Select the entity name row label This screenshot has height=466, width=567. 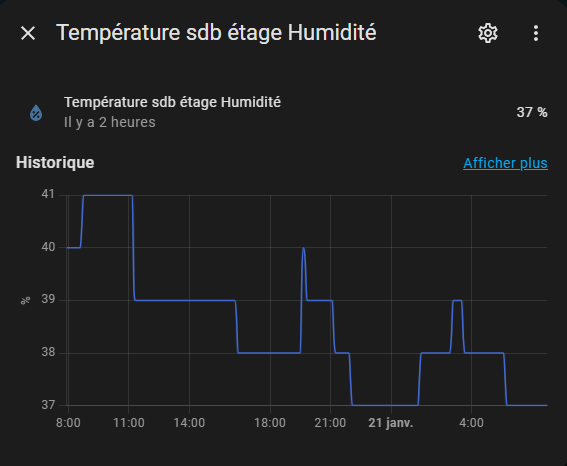[x=172, y=102]
